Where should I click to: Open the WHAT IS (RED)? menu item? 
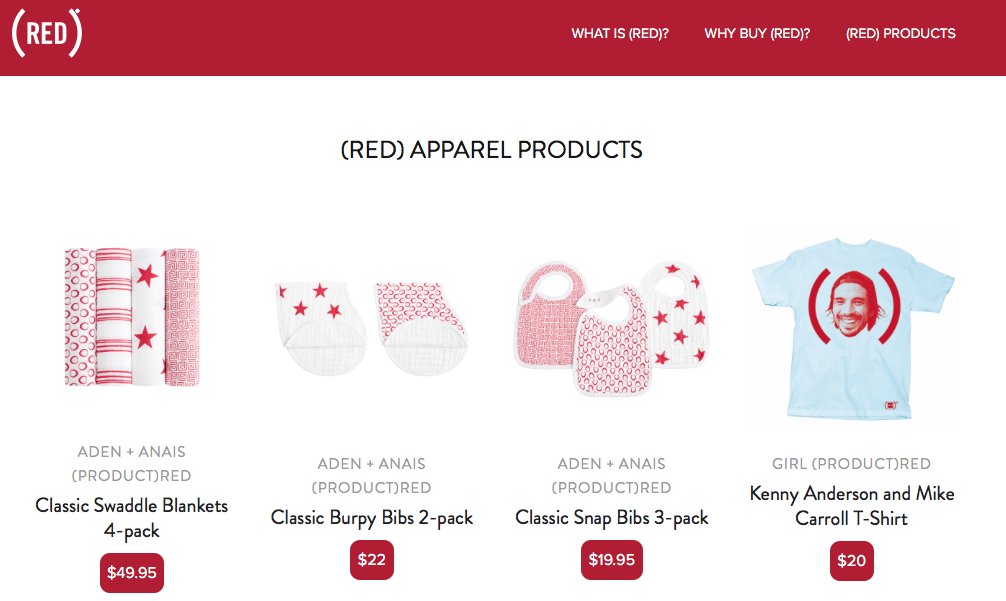(x=620, y=33)
